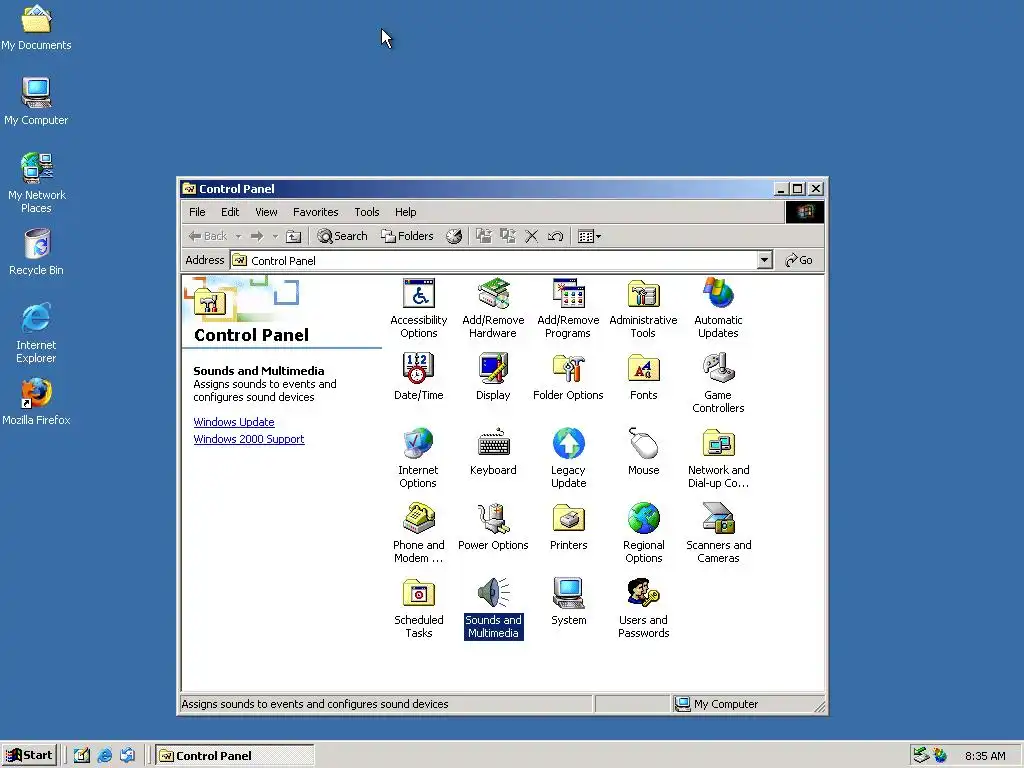1024x768 pixels.
Task: Click Sounds and Multimedia icon
Action: [x=493, y=609]
